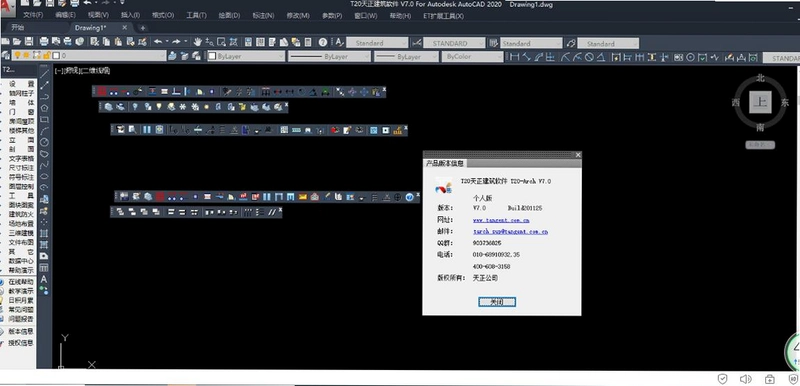Screen dimensions: 800x386
Task: Select the Multiline Text A tool
Action: click(44, 279)
